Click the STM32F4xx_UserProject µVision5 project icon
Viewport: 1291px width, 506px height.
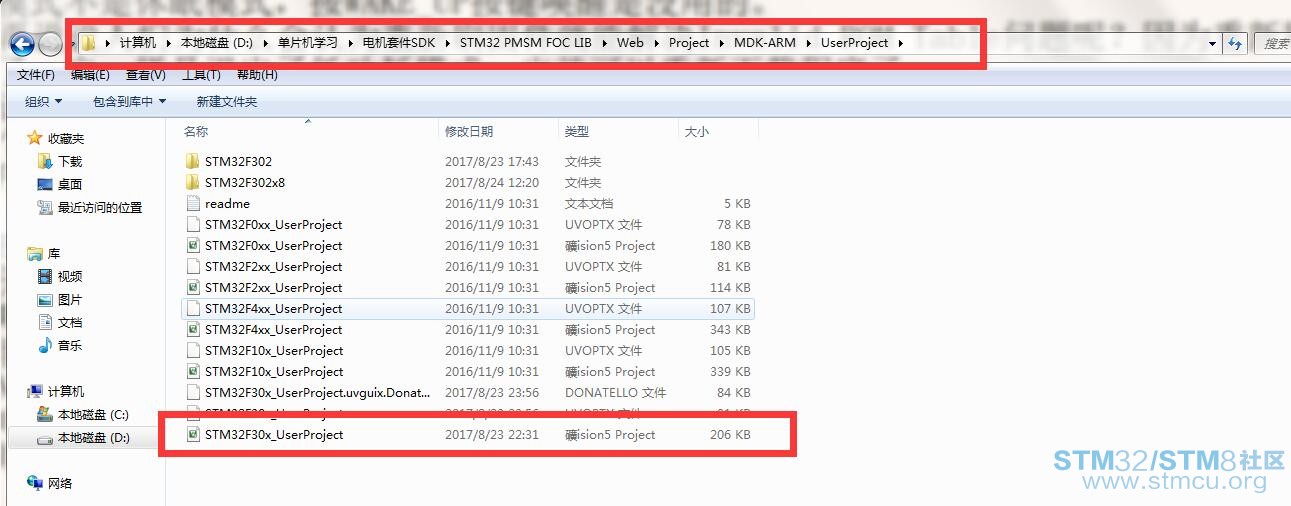(x=194, y=329)
